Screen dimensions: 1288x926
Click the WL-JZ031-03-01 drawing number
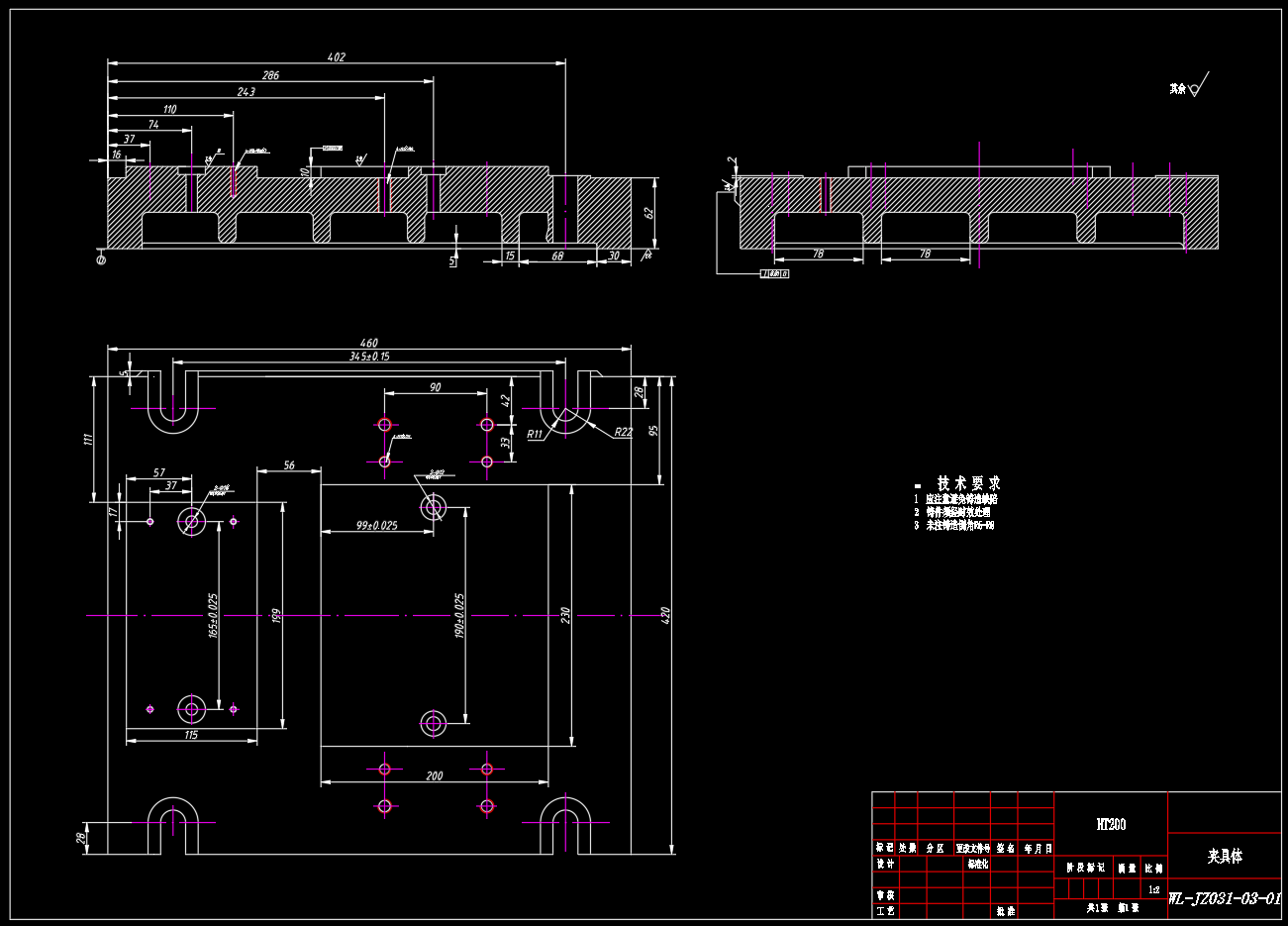coord(1225,899)
